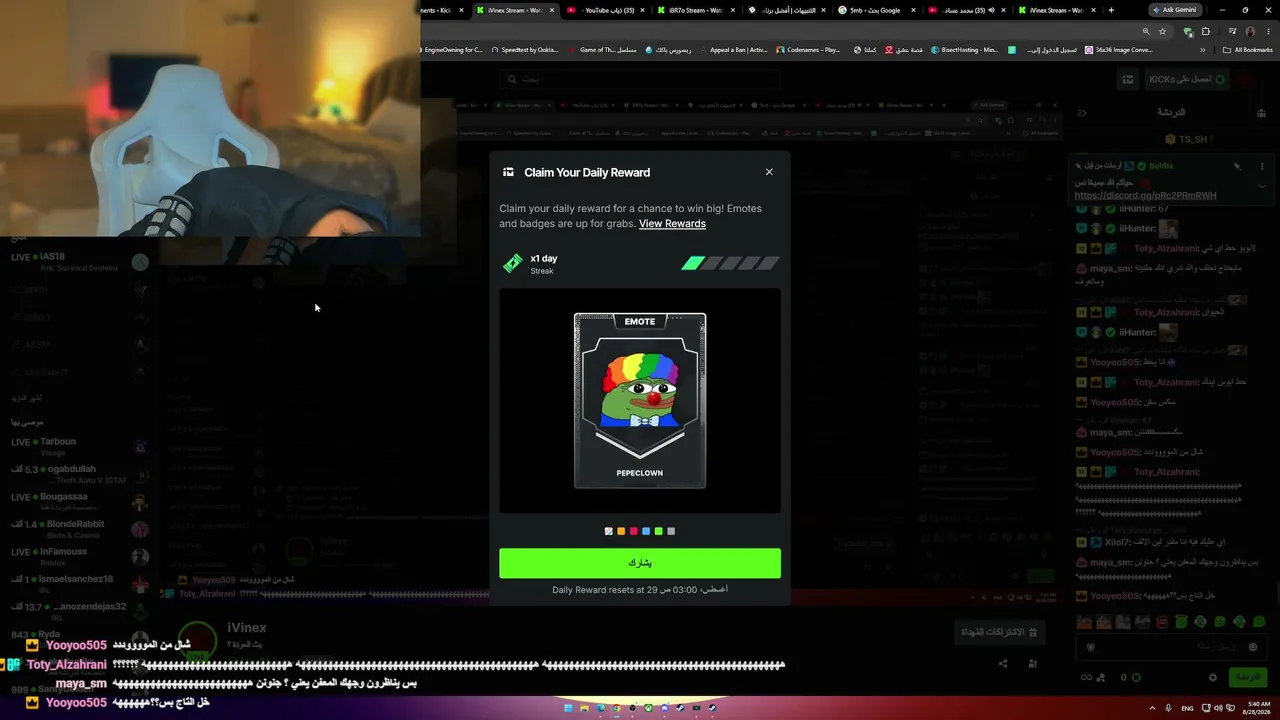Open the BisectHosting bookmark

pyautogui.click(x=964, y=50)
